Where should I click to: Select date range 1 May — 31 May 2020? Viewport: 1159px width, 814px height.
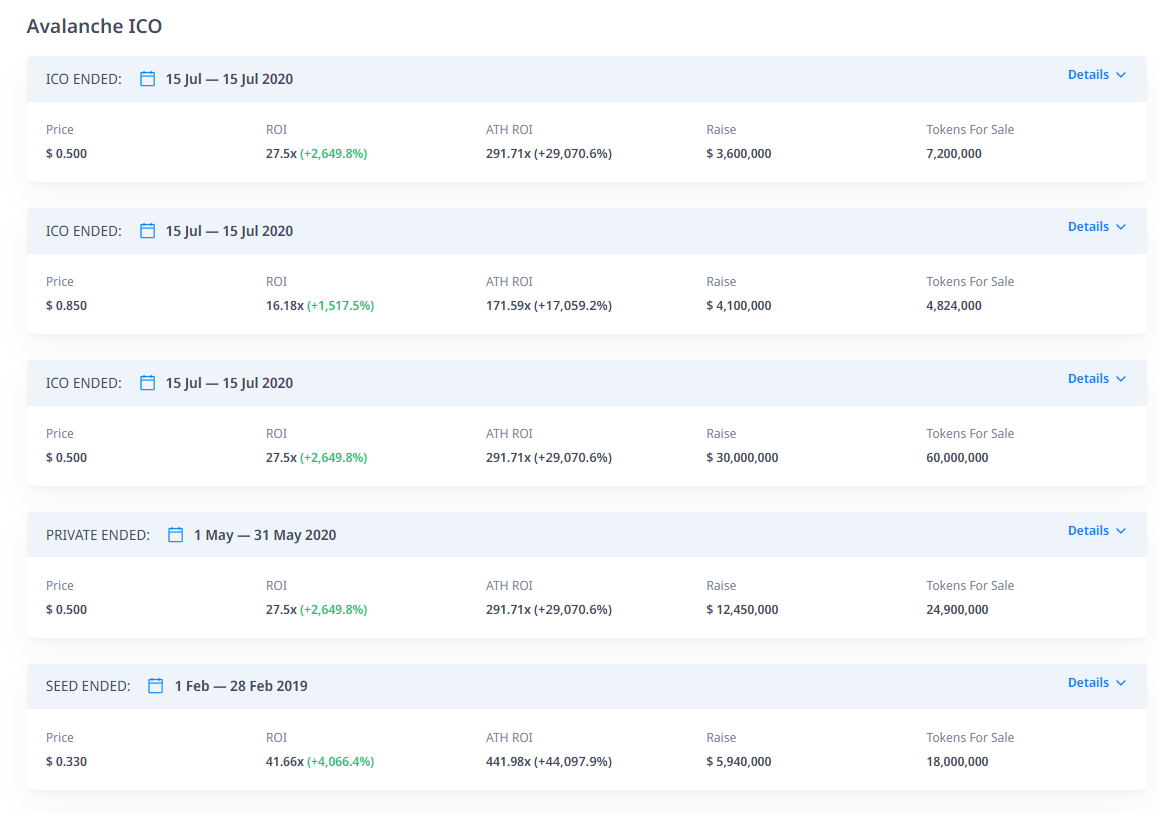click(265, 535)
